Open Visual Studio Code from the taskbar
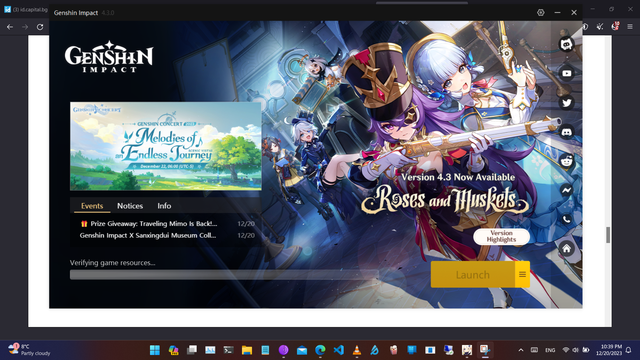The image size is (640, 360). tap(339, 350)
